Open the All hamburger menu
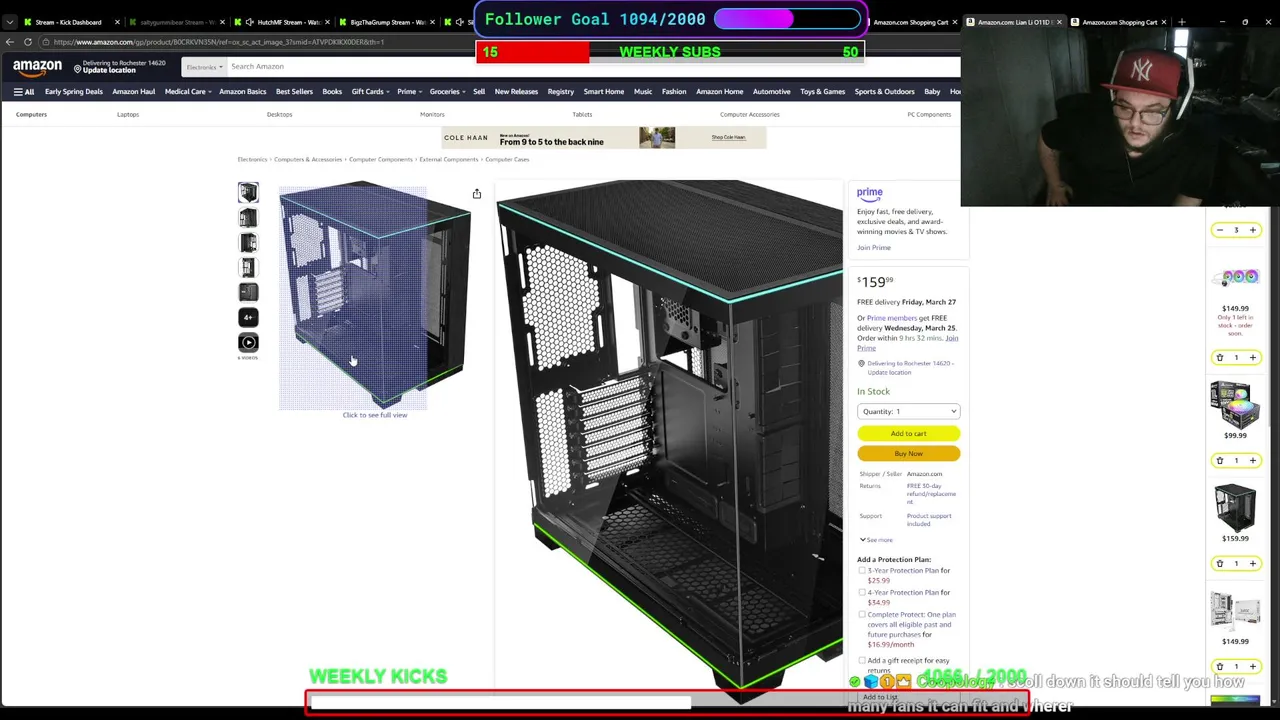The height and width of the screenshot is (720, 1280). pos(24,92)
